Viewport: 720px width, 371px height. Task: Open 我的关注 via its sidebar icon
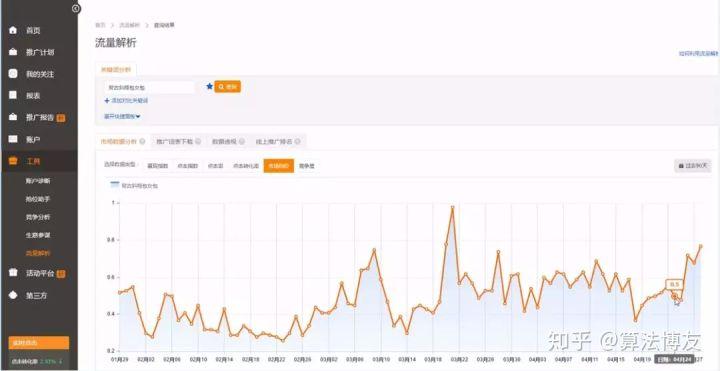(13, 73)
